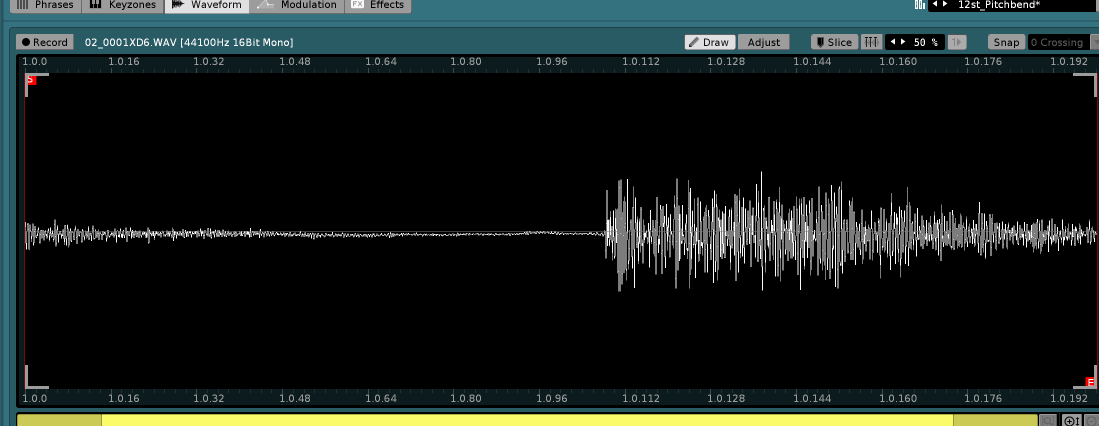
Task: Click the Record button
Action: (x=44, y=42)
